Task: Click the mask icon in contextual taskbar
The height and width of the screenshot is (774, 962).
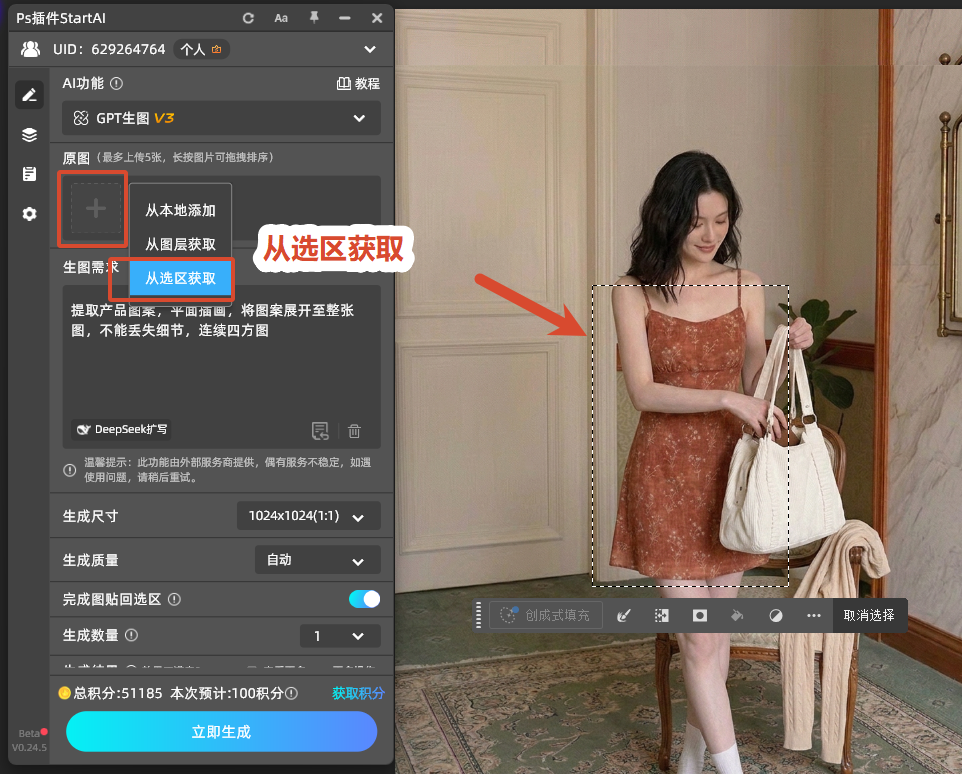Action: pos(699,615)
